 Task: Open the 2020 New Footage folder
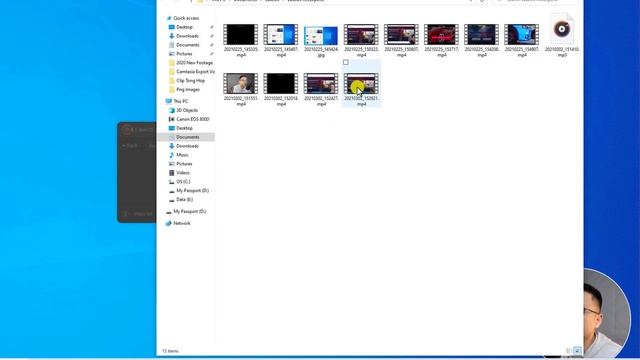point(191,63)
